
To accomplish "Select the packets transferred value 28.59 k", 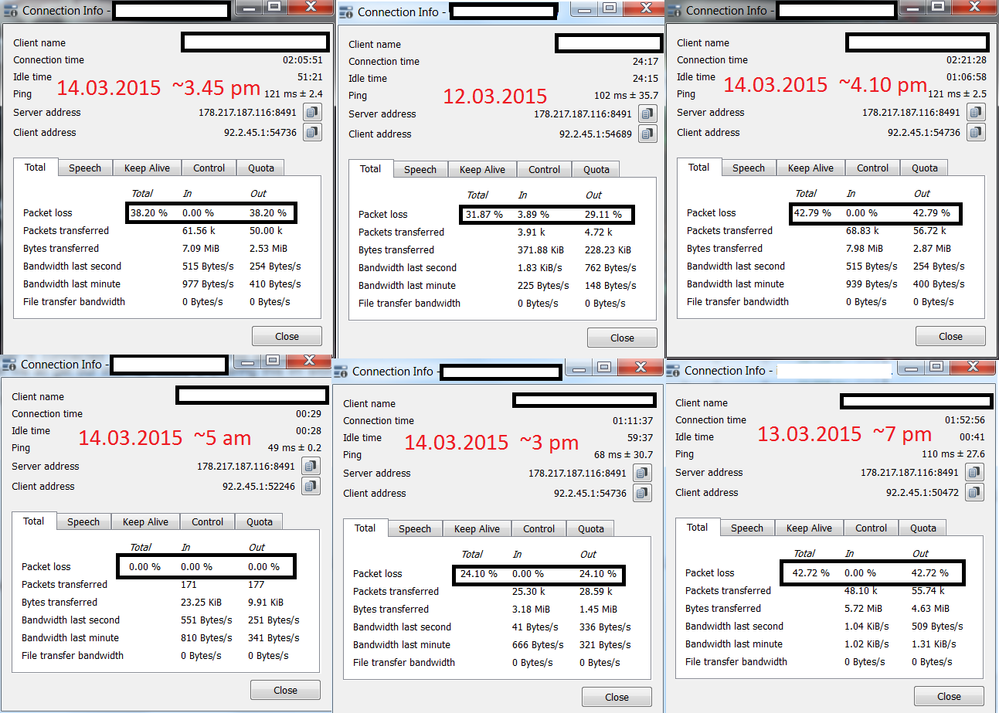I will (595, 591).
